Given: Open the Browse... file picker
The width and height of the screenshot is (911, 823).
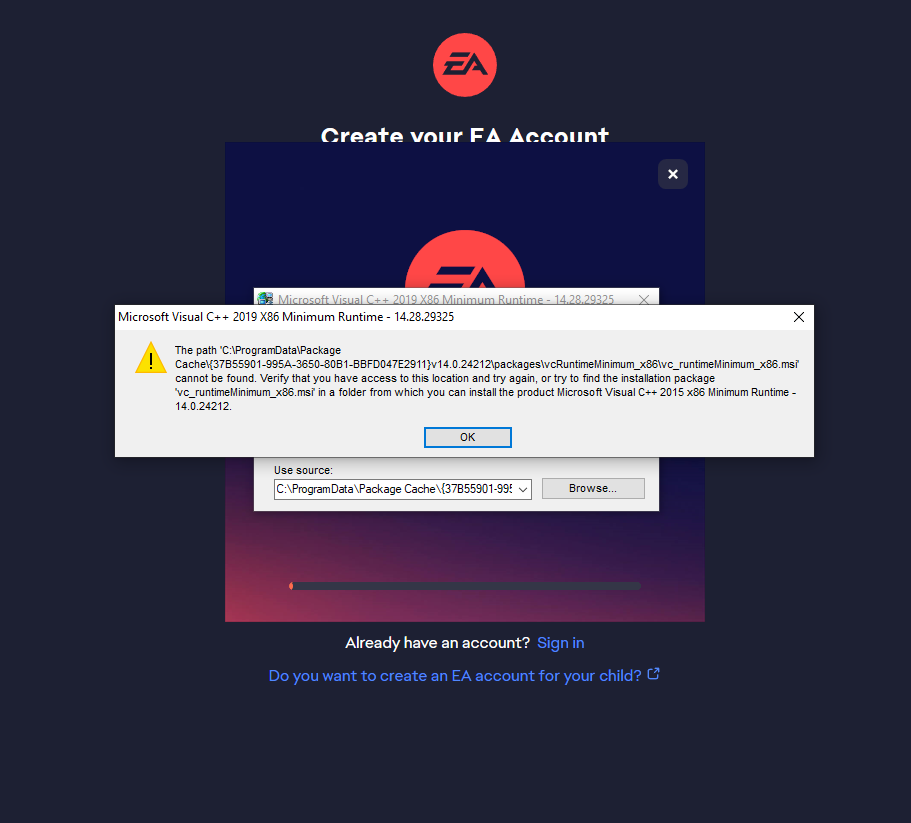Looking at the screenshot, I should coord(593,488).
